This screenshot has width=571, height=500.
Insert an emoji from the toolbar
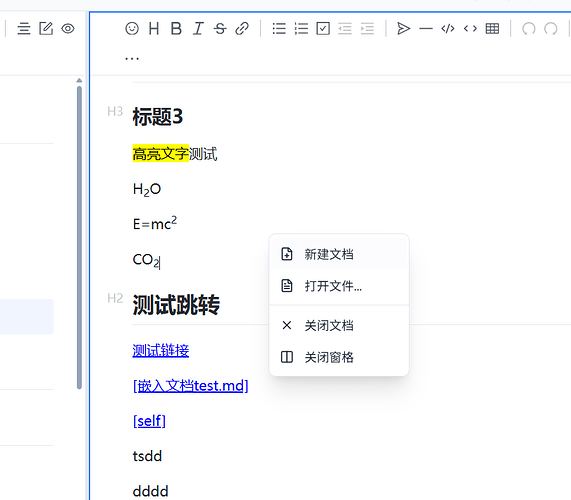[x=132, y=28]
